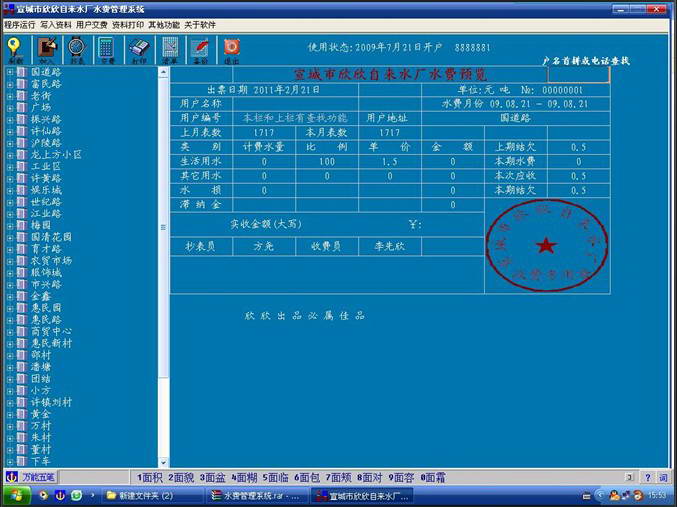Expand the 农贸市场 tree node
The height and width of the screenshot is (507, 677).
(x=9, y=261)
